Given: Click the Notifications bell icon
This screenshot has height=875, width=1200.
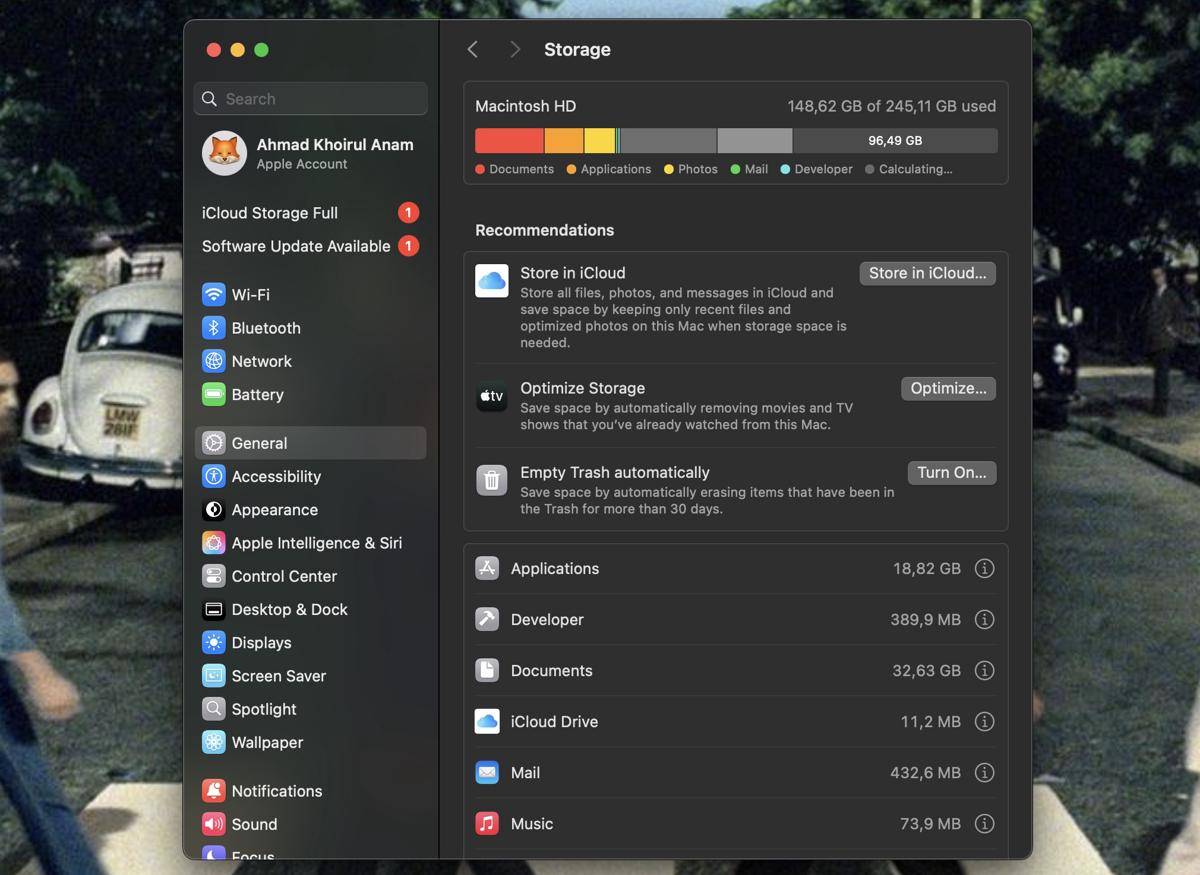Looking at the screenshot, I should click(213, 791).
